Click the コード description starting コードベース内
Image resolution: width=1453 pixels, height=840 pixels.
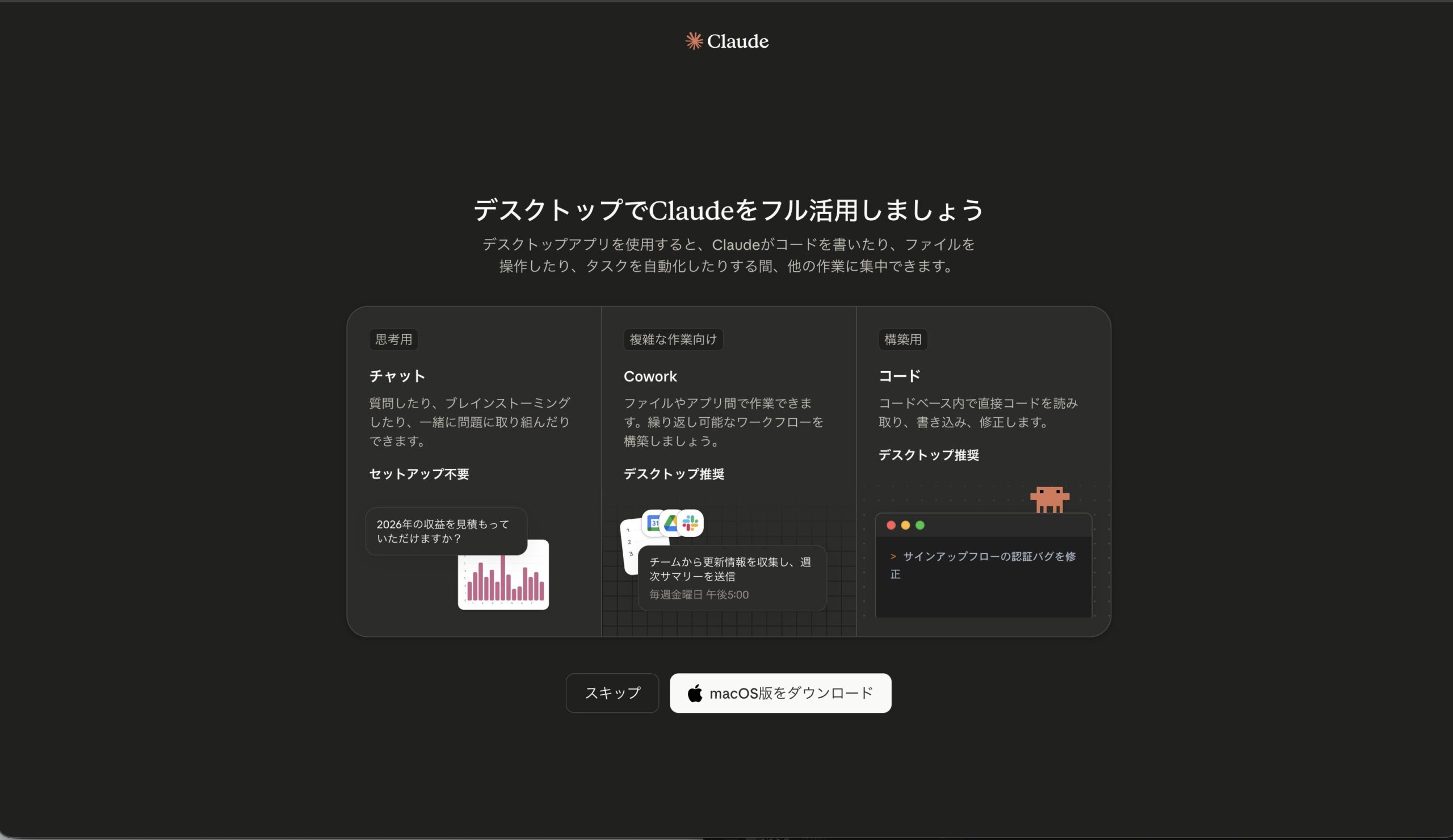979,412
